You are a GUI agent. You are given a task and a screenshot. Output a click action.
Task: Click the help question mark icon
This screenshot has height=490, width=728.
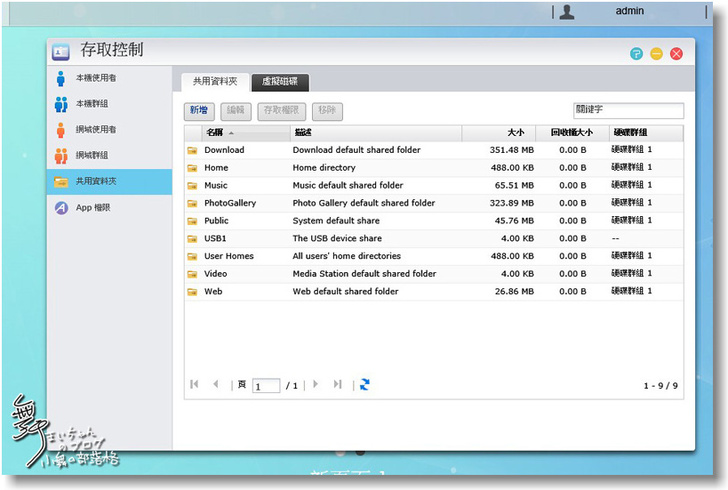(636, 54)
